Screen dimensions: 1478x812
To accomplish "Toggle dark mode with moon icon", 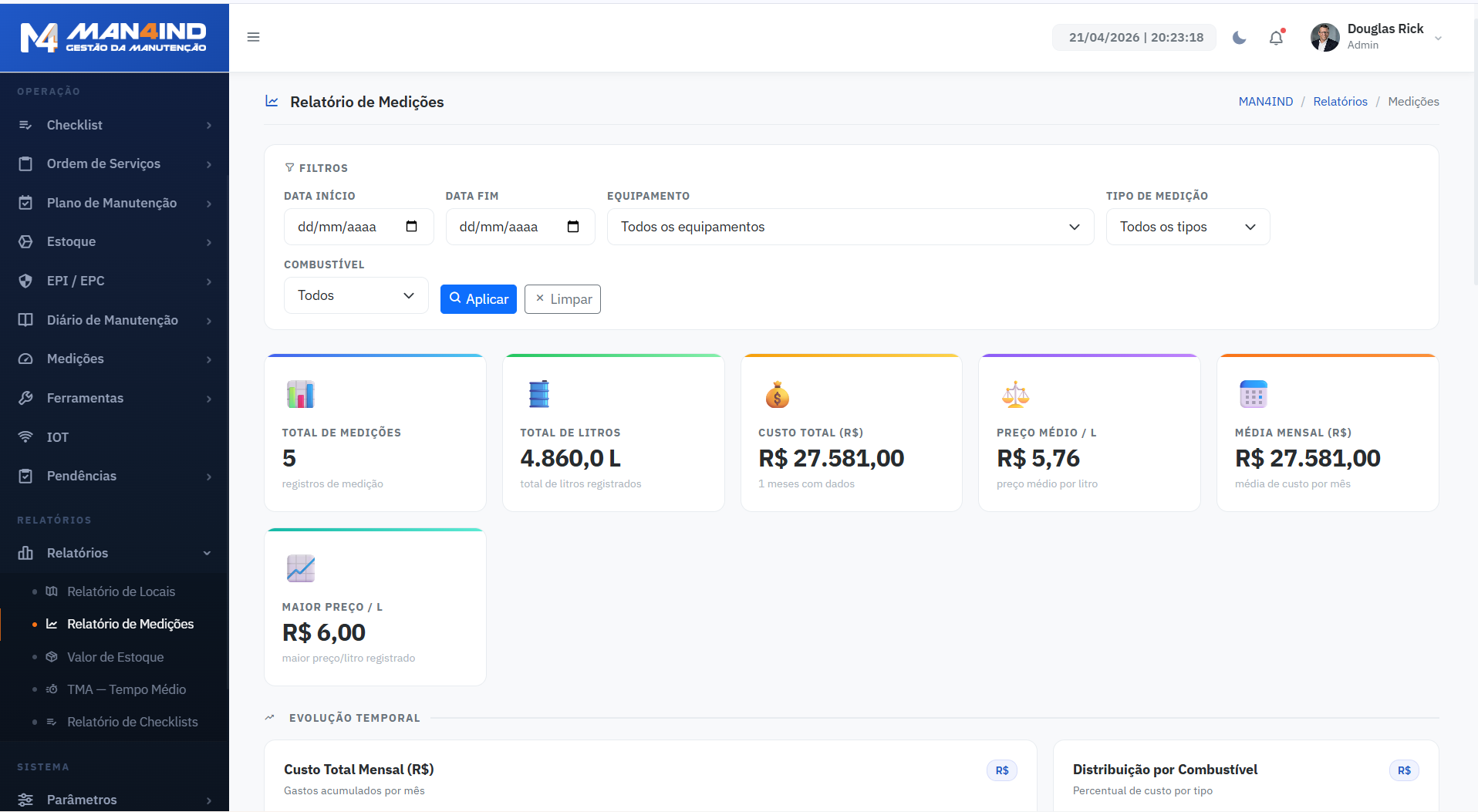I will coord(1239,38).
